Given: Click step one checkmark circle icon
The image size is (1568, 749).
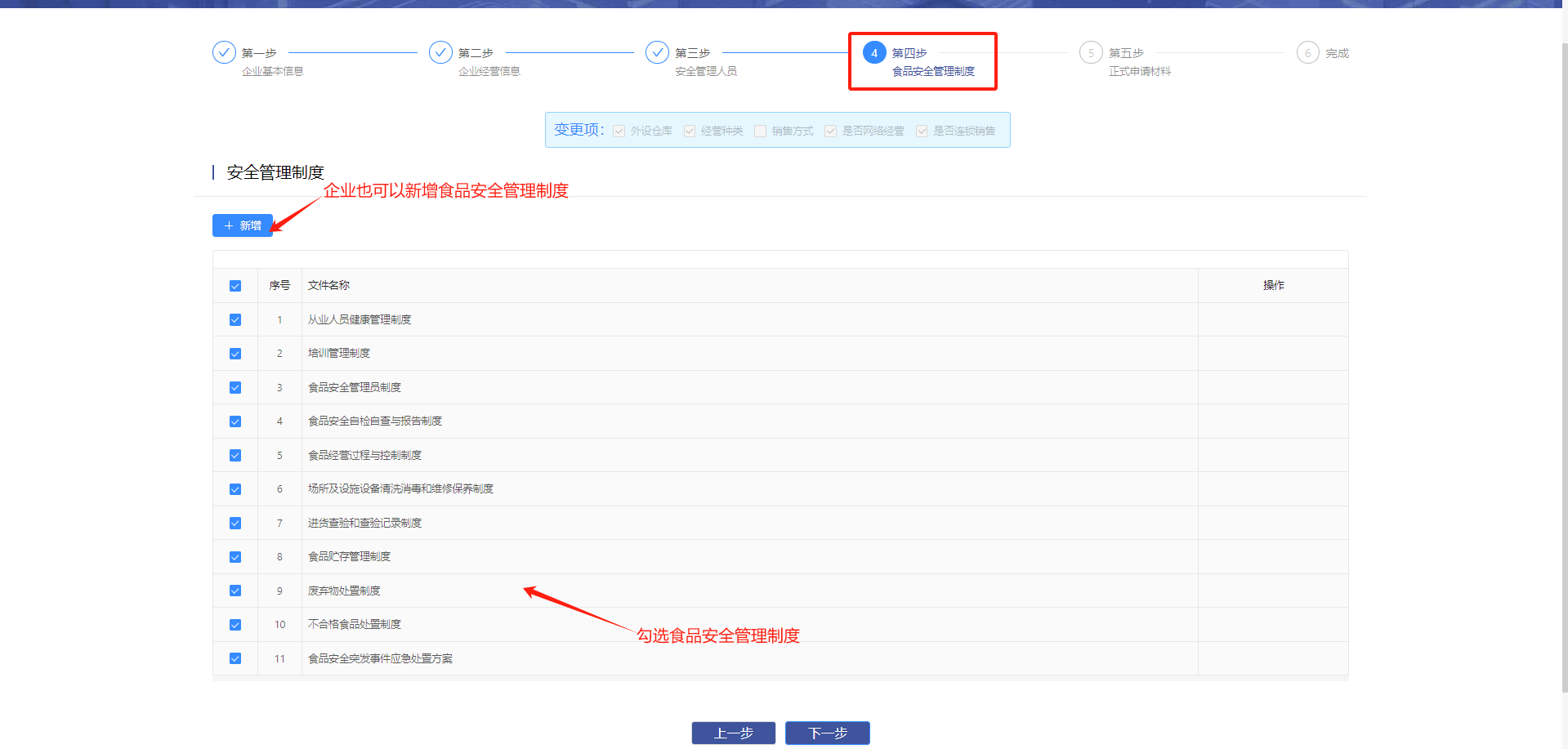Looking at the screenshot, I should tap(224, 53).
